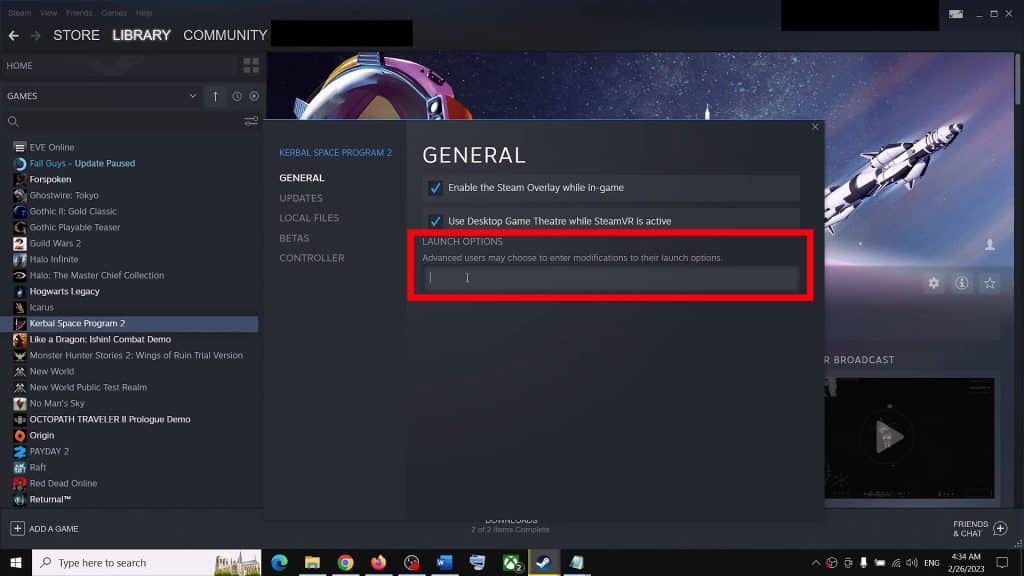The height and width of the screenshot is (576, 1024).
Task: Open Microsoft Word from taskbar
Action: pyautogui.click(x=445, y=562)
